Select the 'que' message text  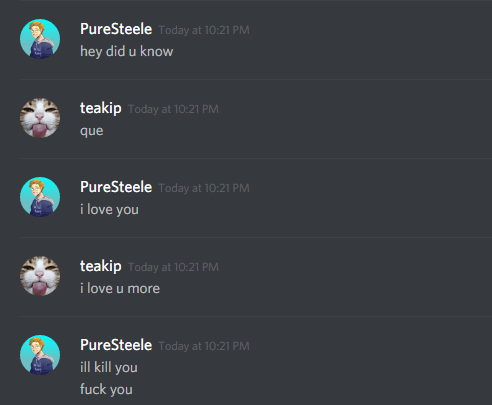(92, 131)
